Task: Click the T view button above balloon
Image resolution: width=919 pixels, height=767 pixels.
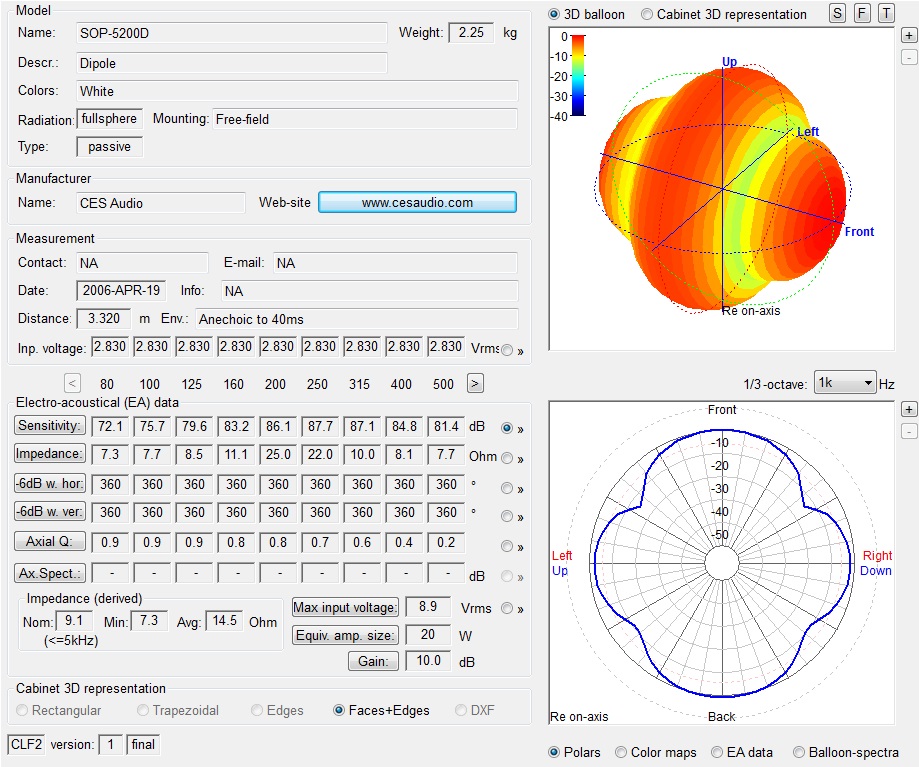Action: pos(886,13)
